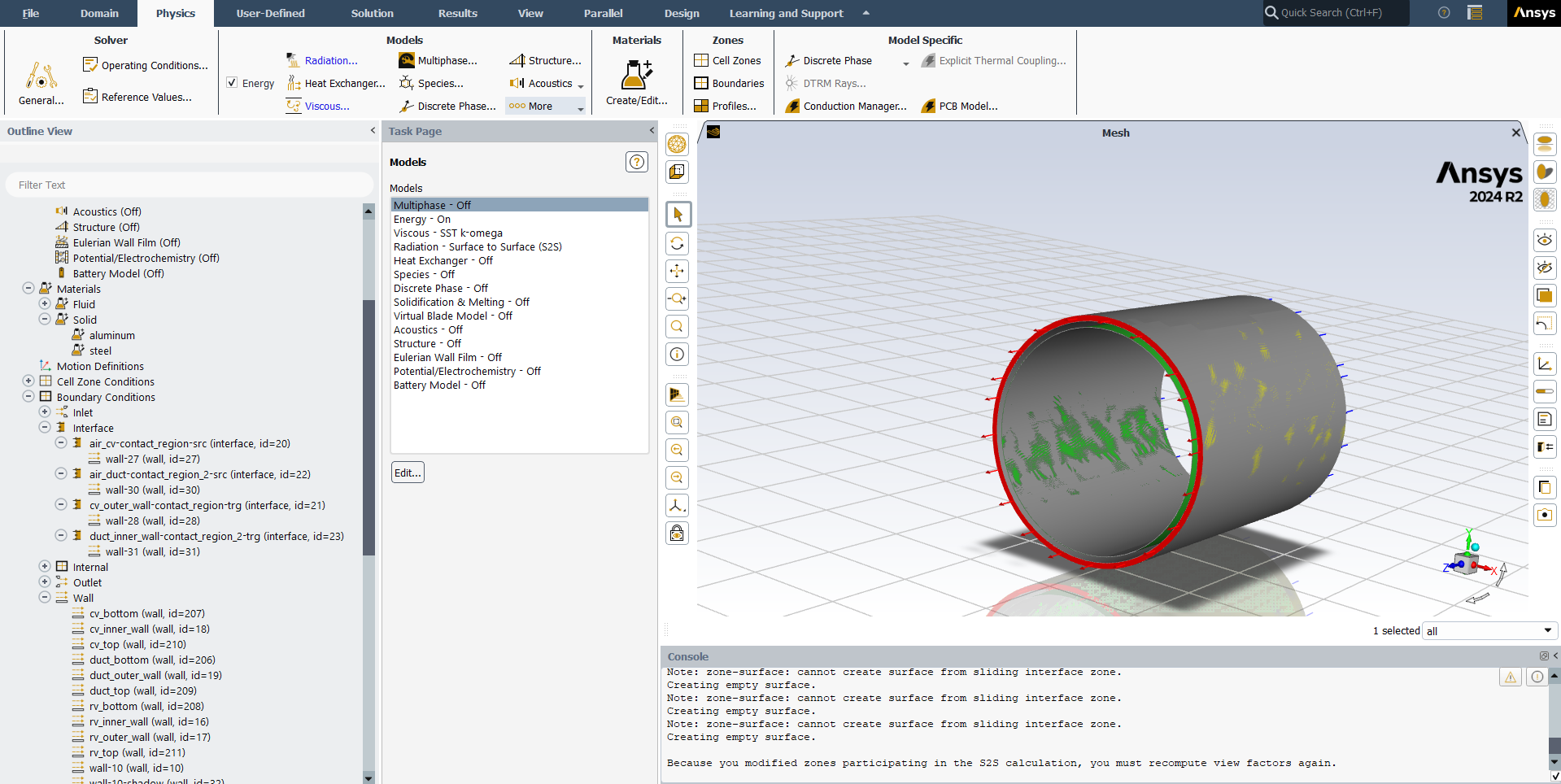Open the Discrete Phase dropdown arrow
This screenshot has height=784, width=1561.
pos(906,62)
